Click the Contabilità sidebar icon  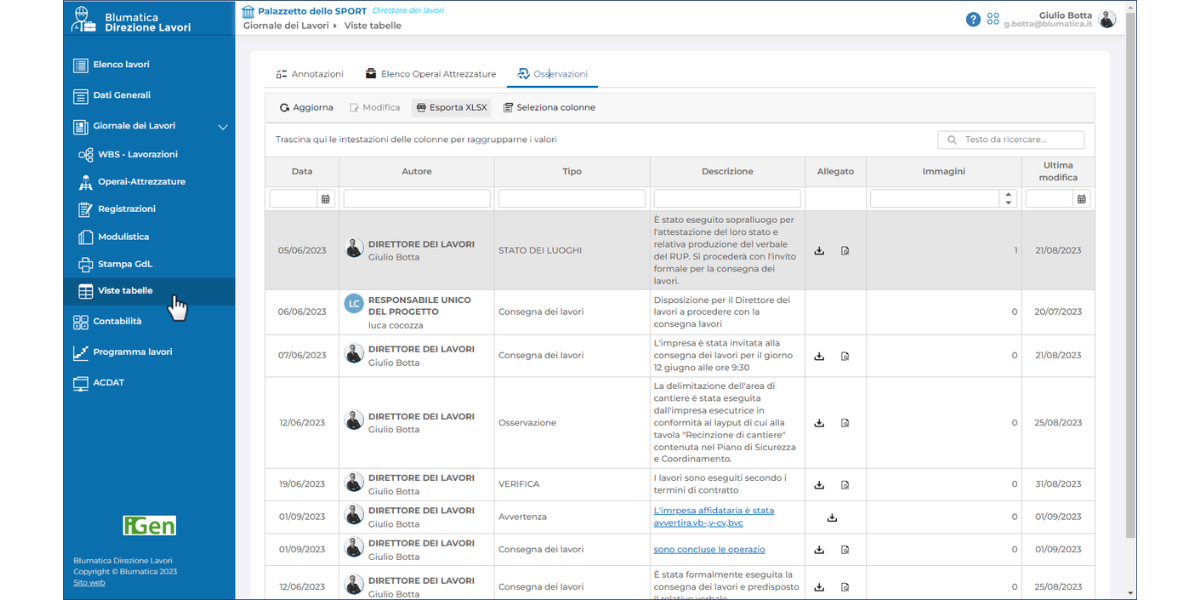[81, 322]
